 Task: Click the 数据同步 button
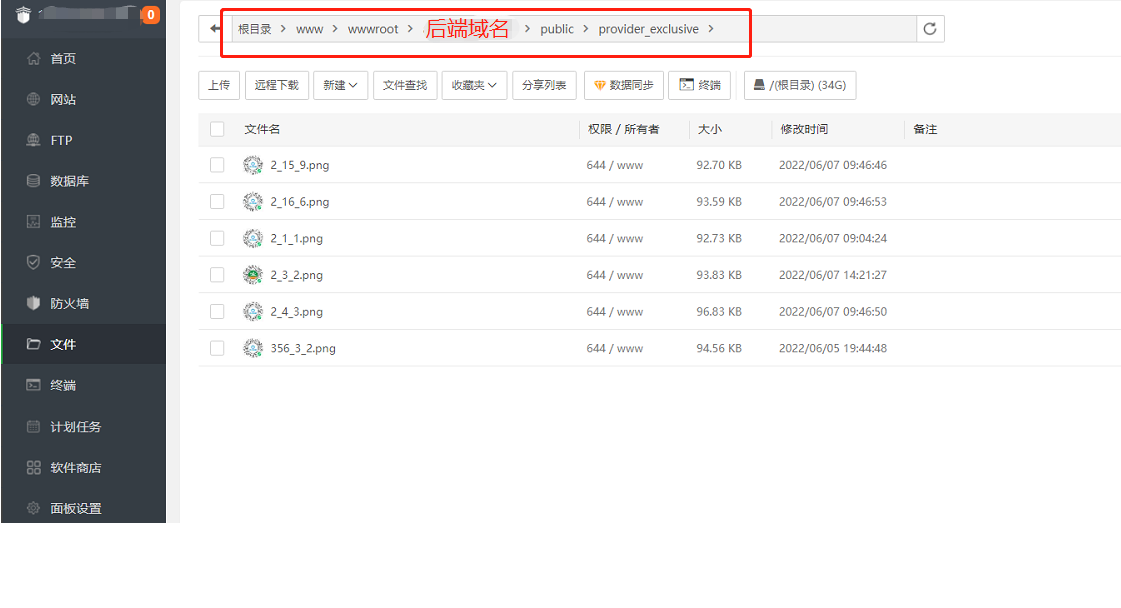tap(623, 85)
